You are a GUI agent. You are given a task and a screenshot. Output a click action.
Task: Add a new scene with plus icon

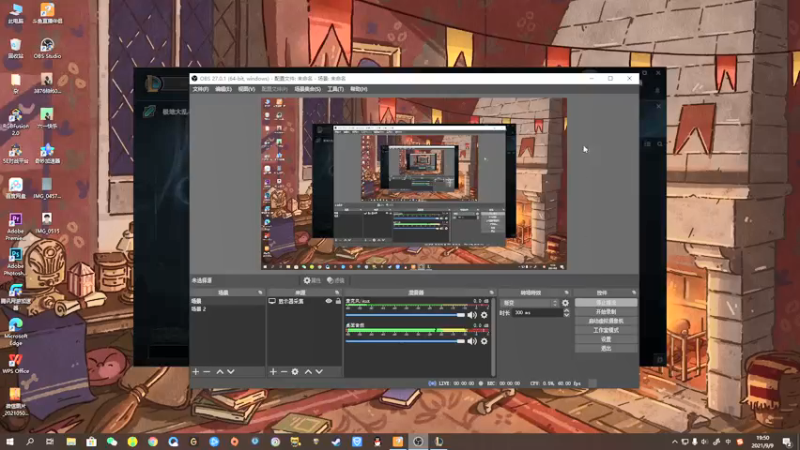(x=196, y=372)
